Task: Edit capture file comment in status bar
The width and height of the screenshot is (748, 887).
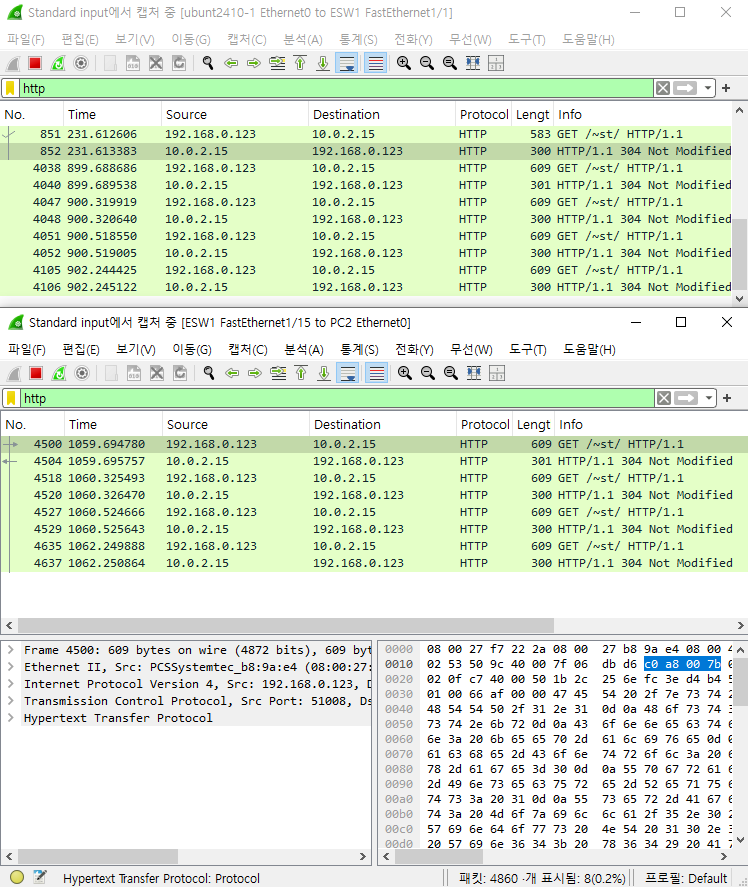Action: click(40, 877)
